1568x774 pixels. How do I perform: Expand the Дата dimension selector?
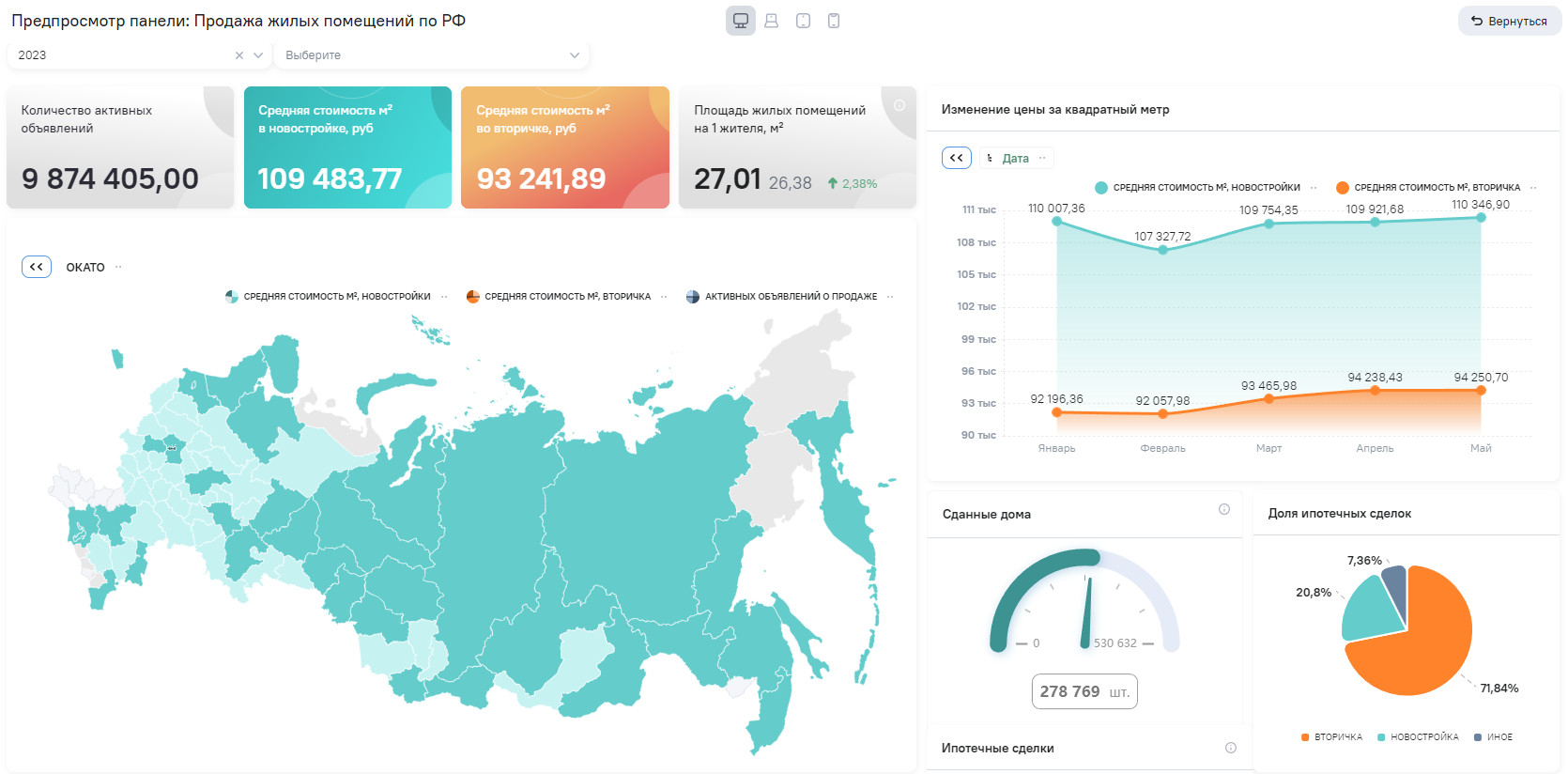pyautogui.click(x=1015, y=159)
